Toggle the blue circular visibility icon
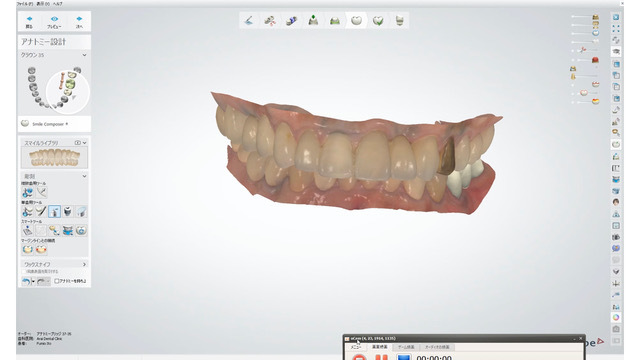 [596, 33]
